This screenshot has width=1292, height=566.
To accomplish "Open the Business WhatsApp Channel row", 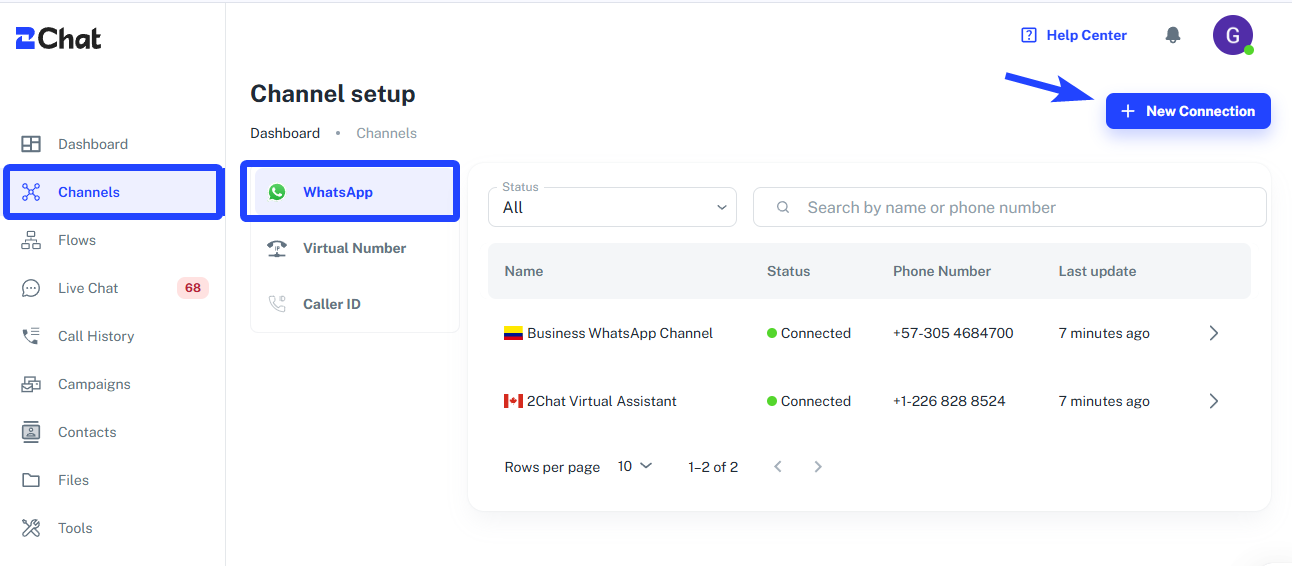I will [869, 333].
